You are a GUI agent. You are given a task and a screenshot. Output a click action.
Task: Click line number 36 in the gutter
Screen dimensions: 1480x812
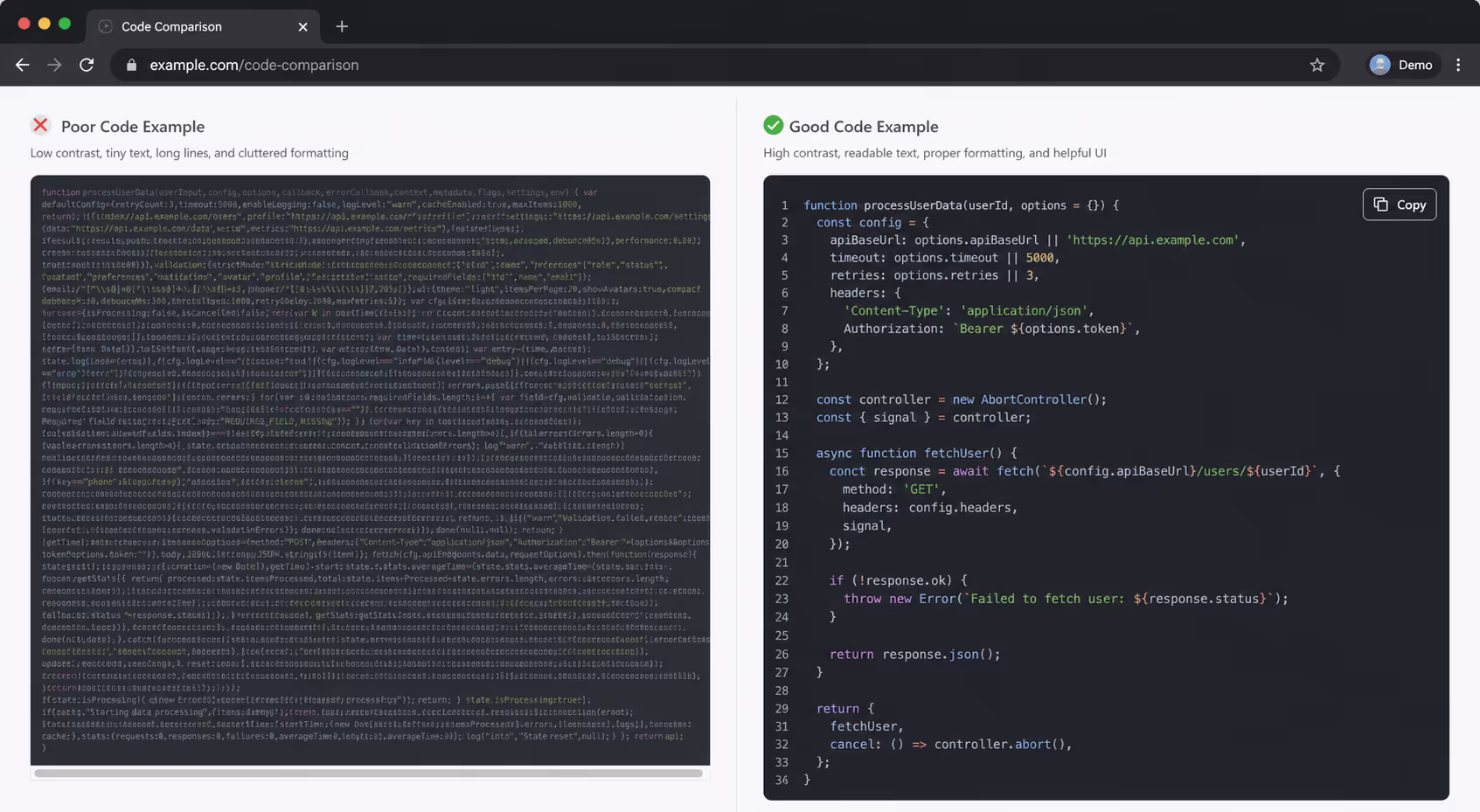[x=782, y=781]
